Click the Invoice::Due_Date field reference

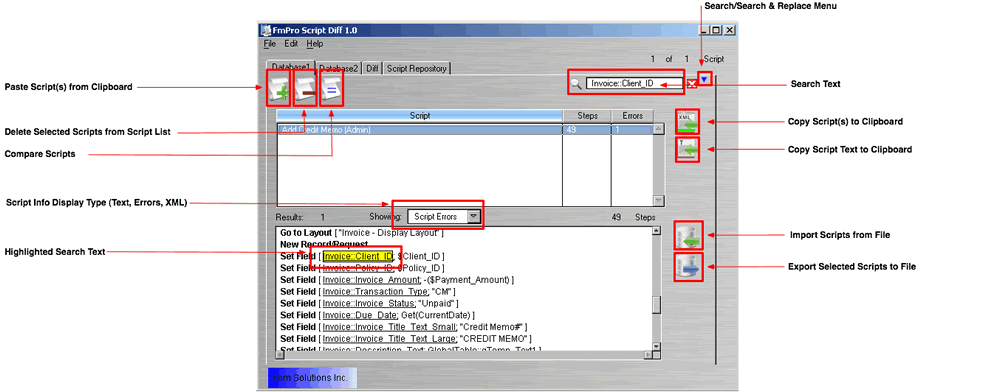click(360, 315)
